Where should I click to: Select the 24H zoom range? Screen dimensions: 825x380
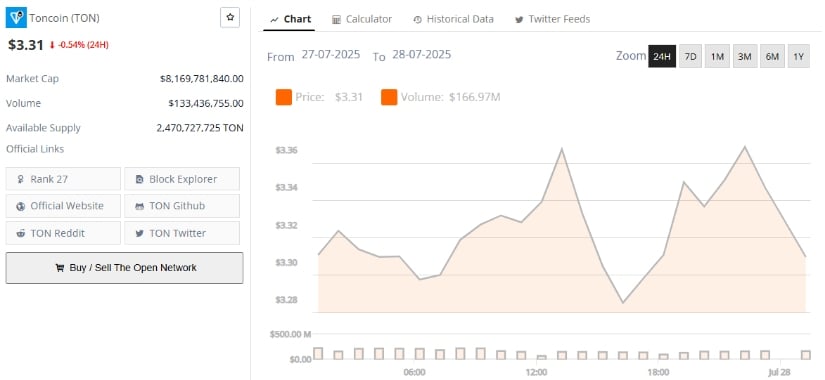coord(662,56)
